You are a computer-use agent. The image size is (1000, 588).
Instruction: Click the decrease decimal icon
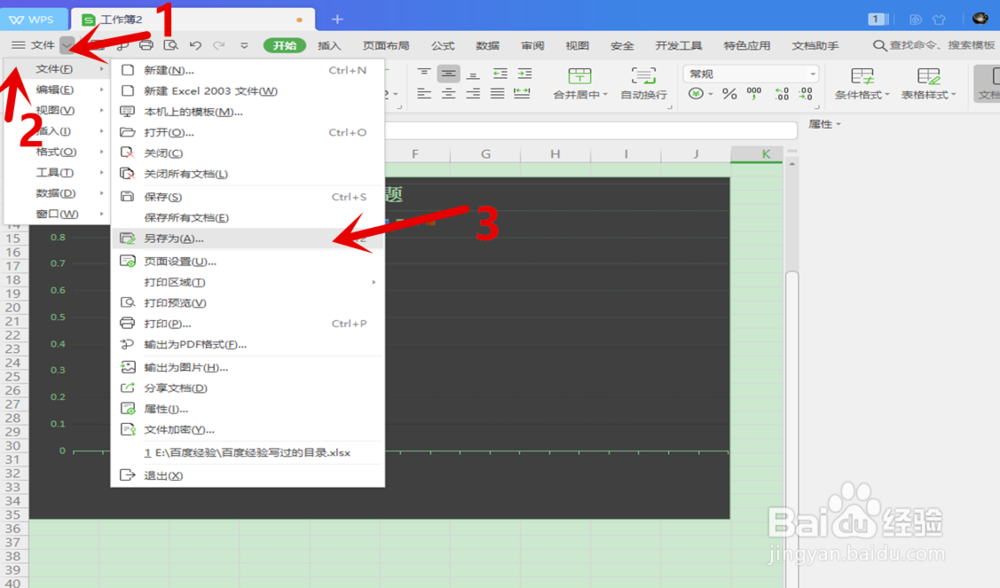tap(805, 94)
